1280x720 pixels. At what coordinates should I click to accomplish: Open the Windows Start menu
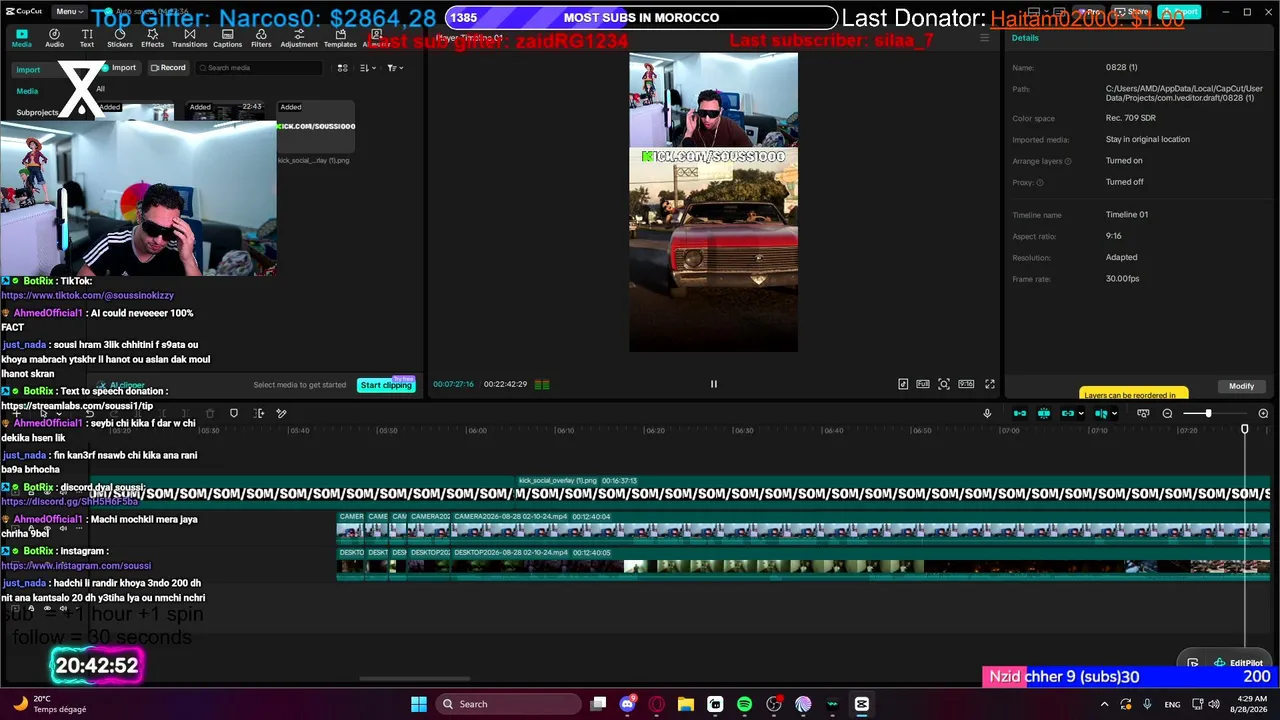tap(419, 704)
